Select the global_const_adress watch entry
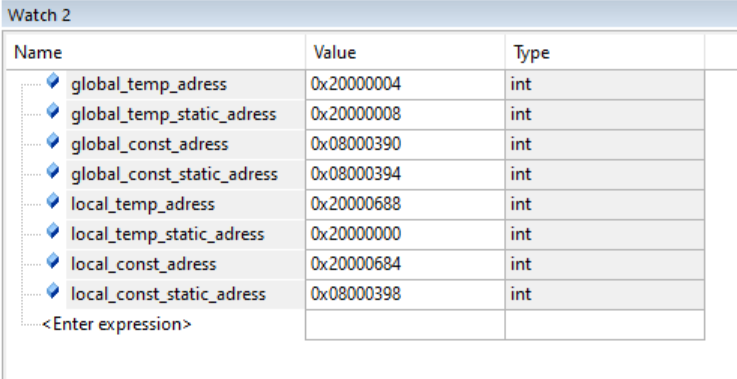This screenshot has height=379, width=737. point(149,145)
